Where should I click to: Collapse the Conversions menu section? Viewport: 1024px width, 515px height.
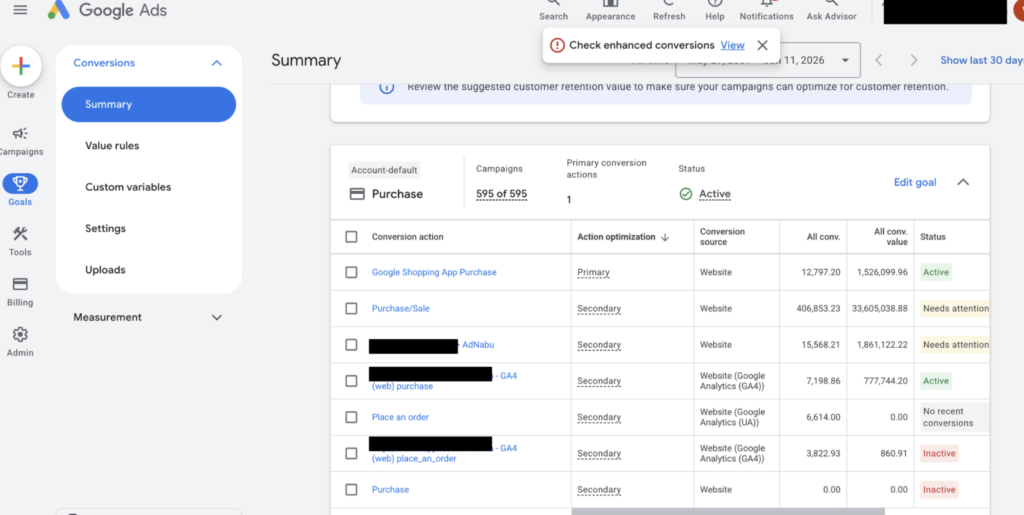click(217, 63)
